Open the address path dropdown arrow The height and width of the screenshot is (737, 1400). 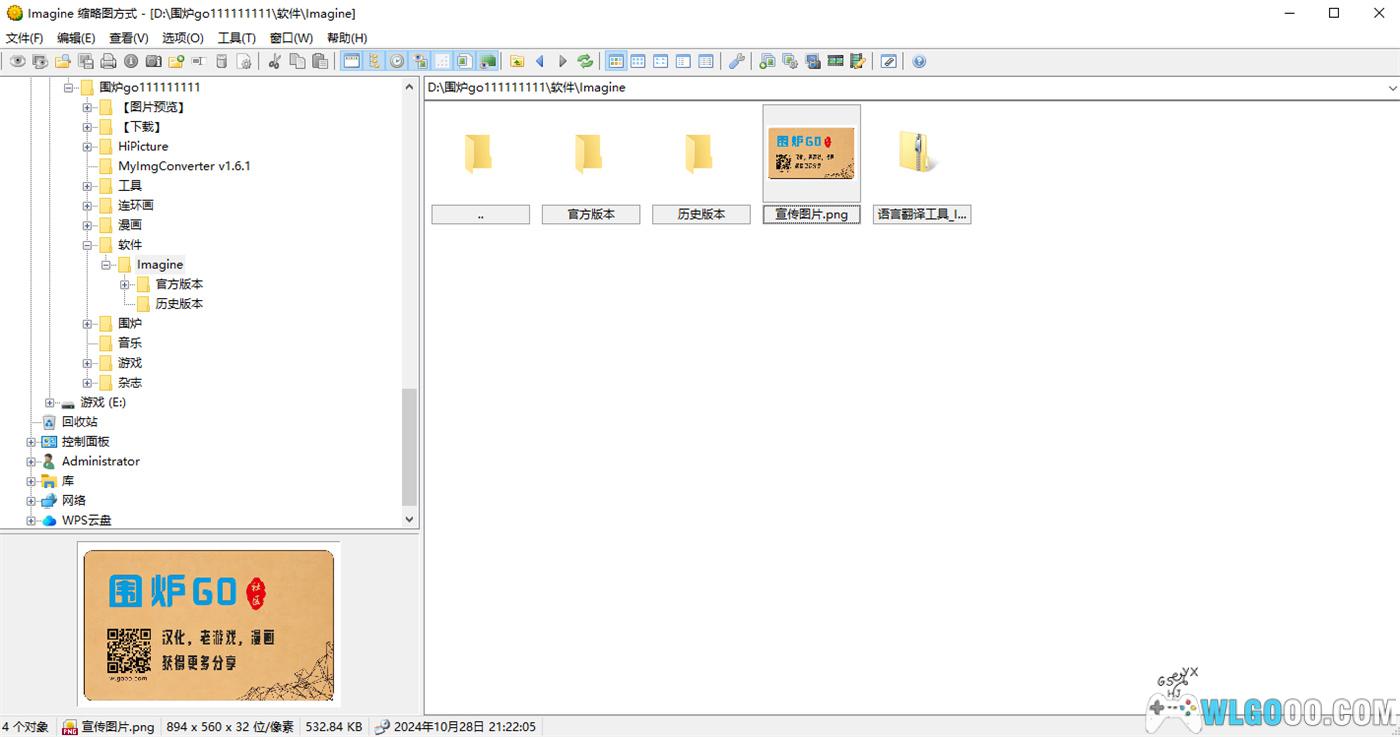click(1392, 88)
